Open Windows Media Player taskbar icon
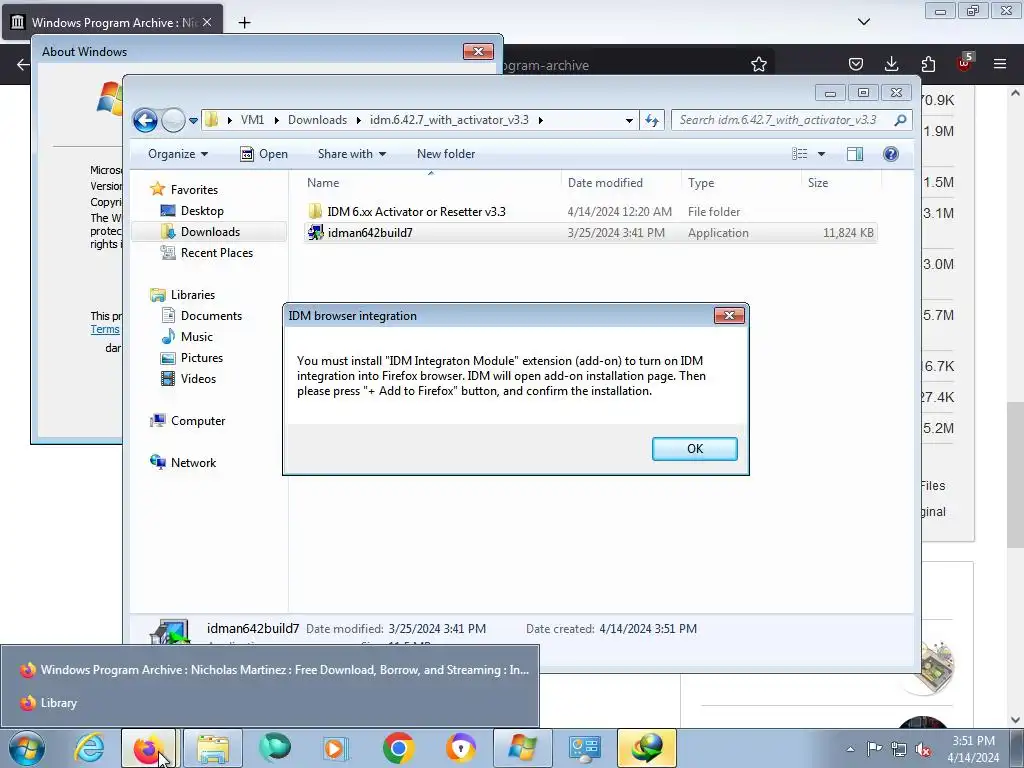1024x768 pixels. pyautogui.click(x=336, y=748)
